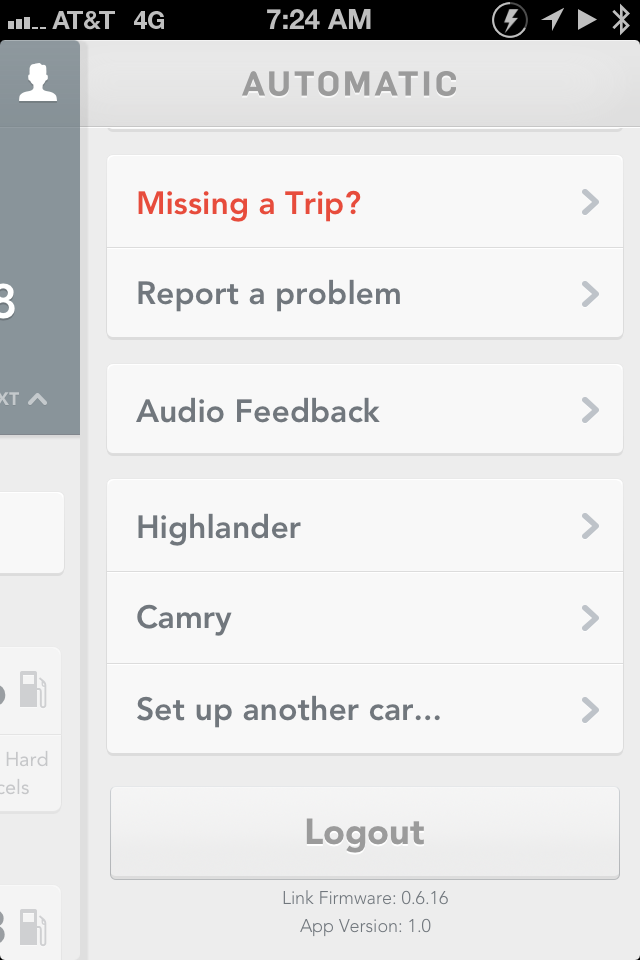Tap the upper fuel pump icon
Screen dimensions: 640x960
point(33,689)
